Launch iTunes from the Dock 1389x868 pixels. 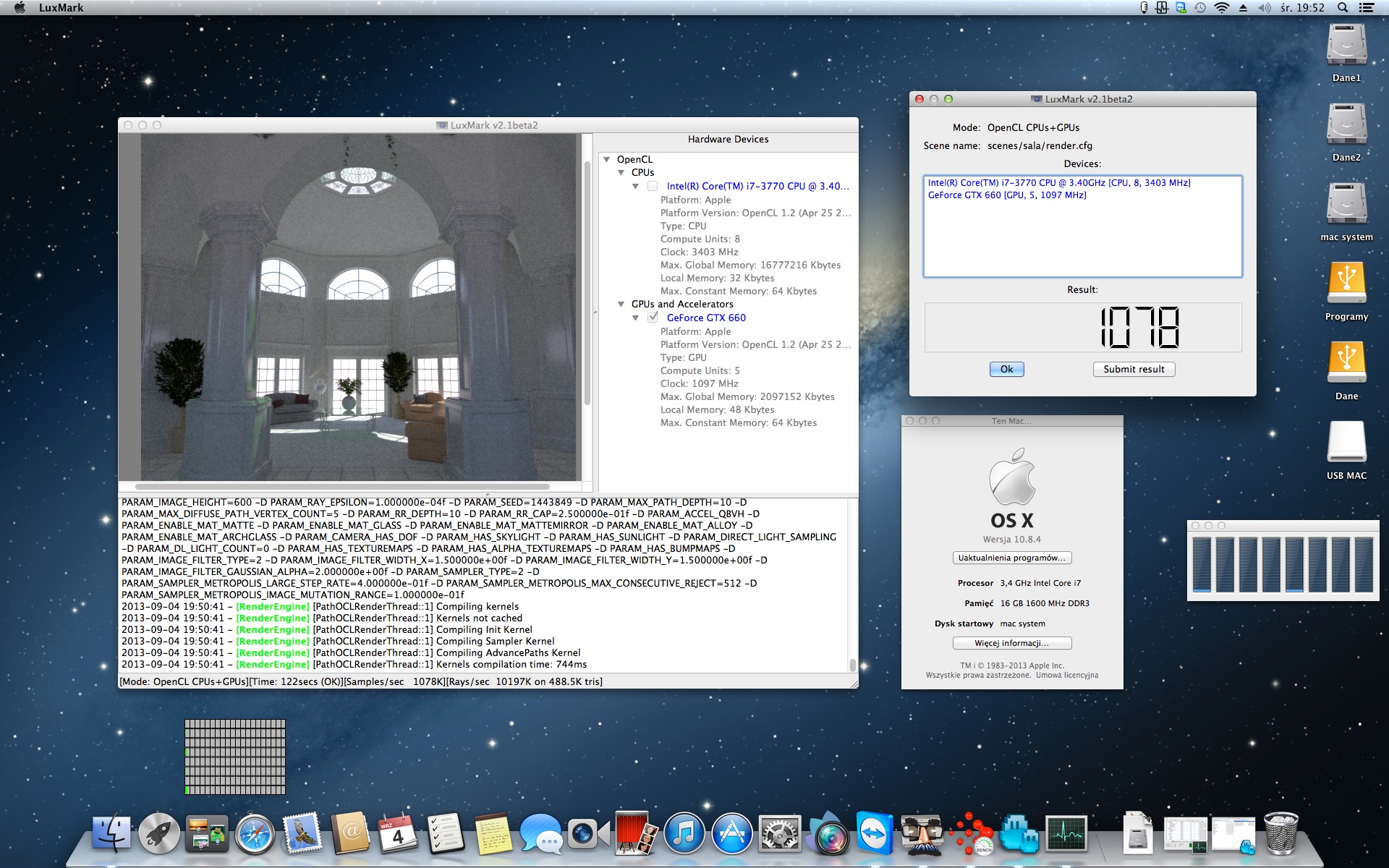click(x=684, y=833)
